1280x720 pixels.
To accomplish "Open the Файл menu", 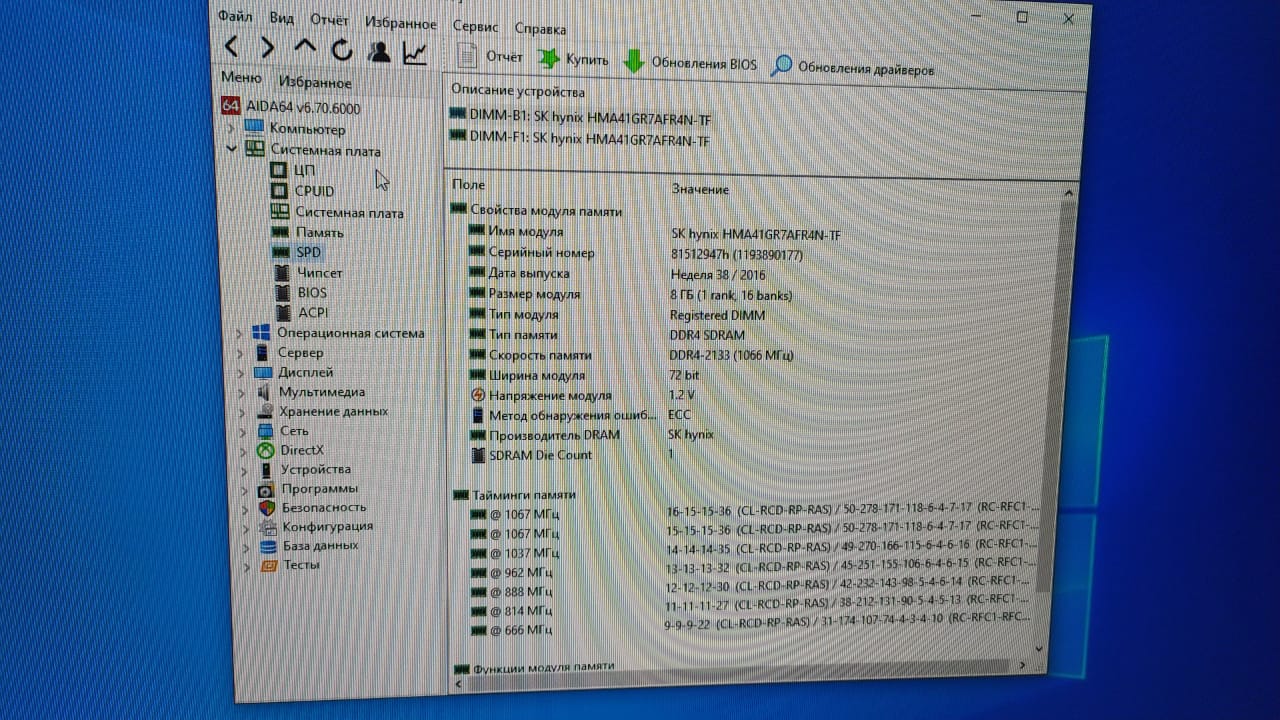I will coord(235,17).
